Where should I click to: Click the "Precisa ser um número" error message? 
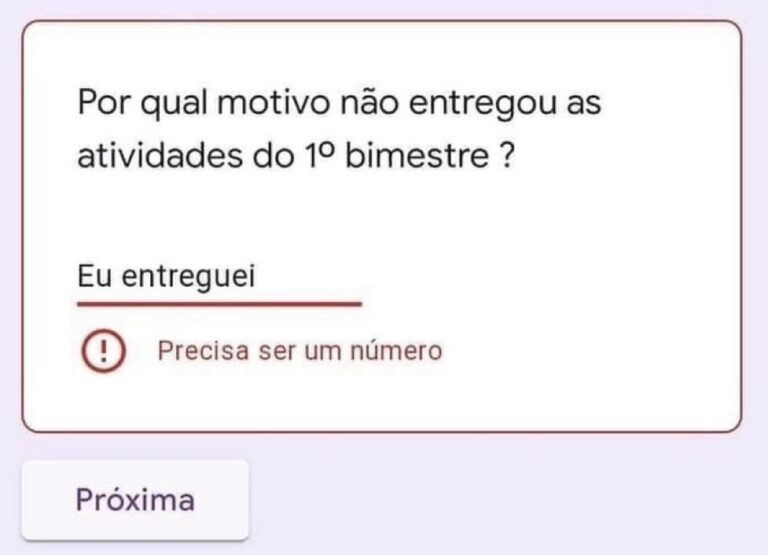pyautogui.click(x=299, y=351)
